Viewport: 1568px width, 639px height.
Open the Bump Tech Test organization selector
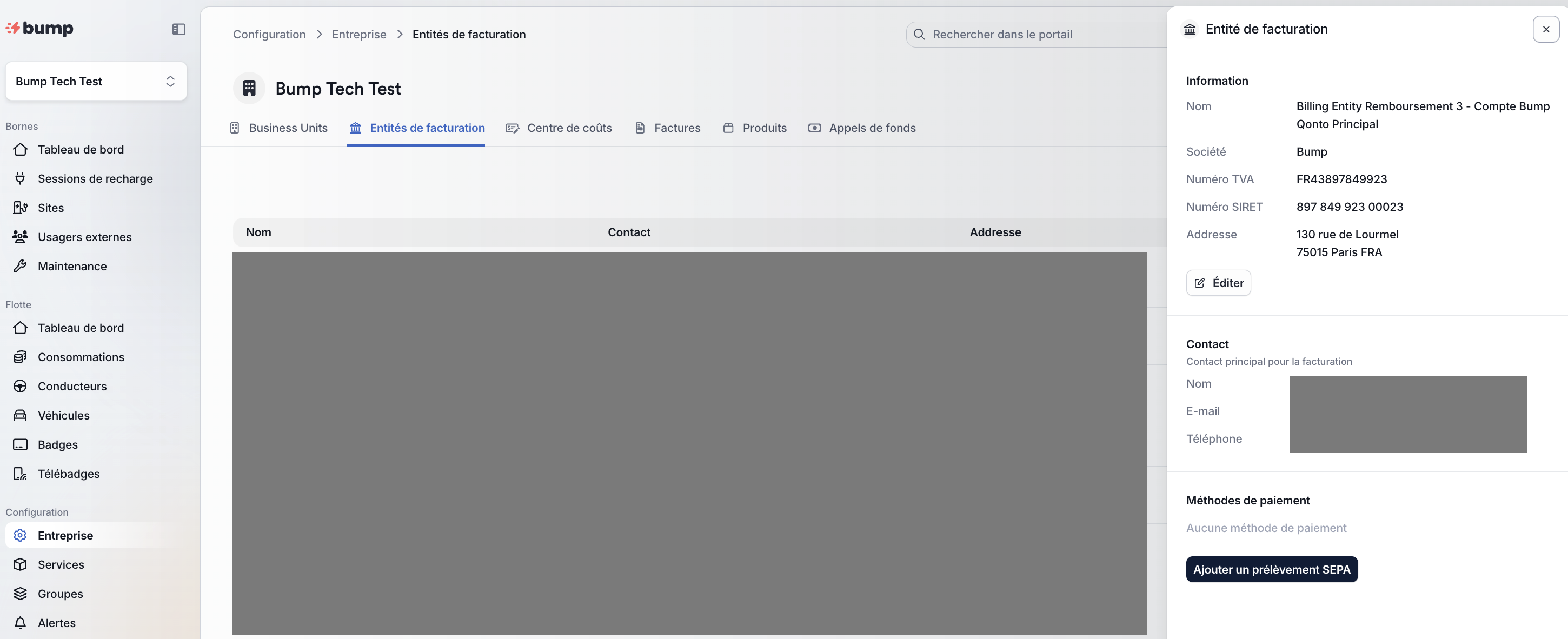pos(96,81)
